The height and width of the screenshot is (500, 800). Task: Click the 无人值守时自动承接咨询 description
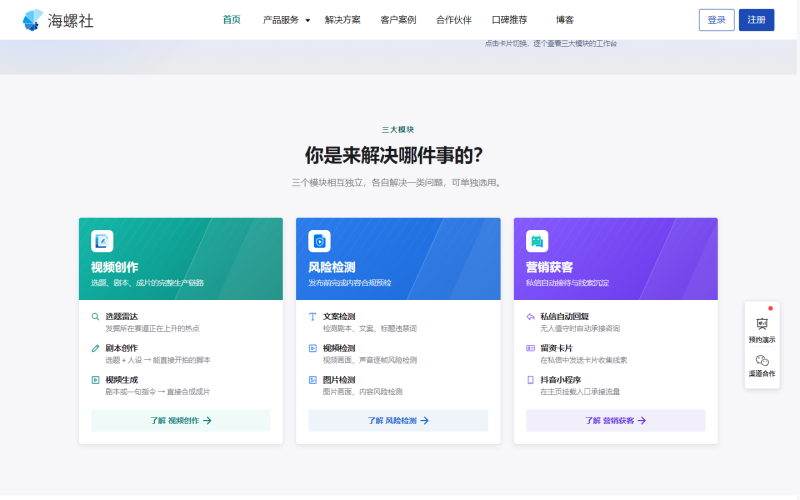tap(580, 329)
